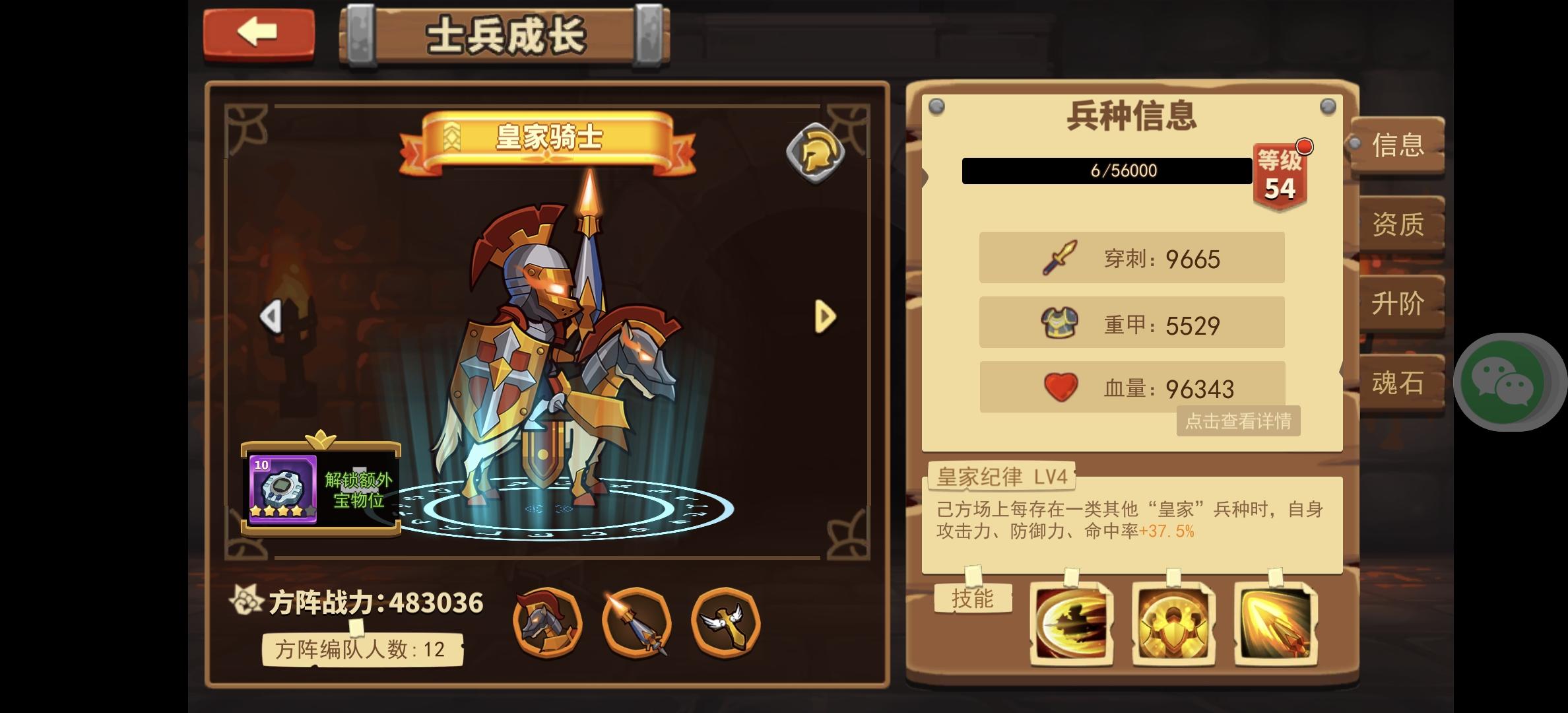Go back with the red arrow button
This screenshot has height=713, width=1568.
point(259,33)
